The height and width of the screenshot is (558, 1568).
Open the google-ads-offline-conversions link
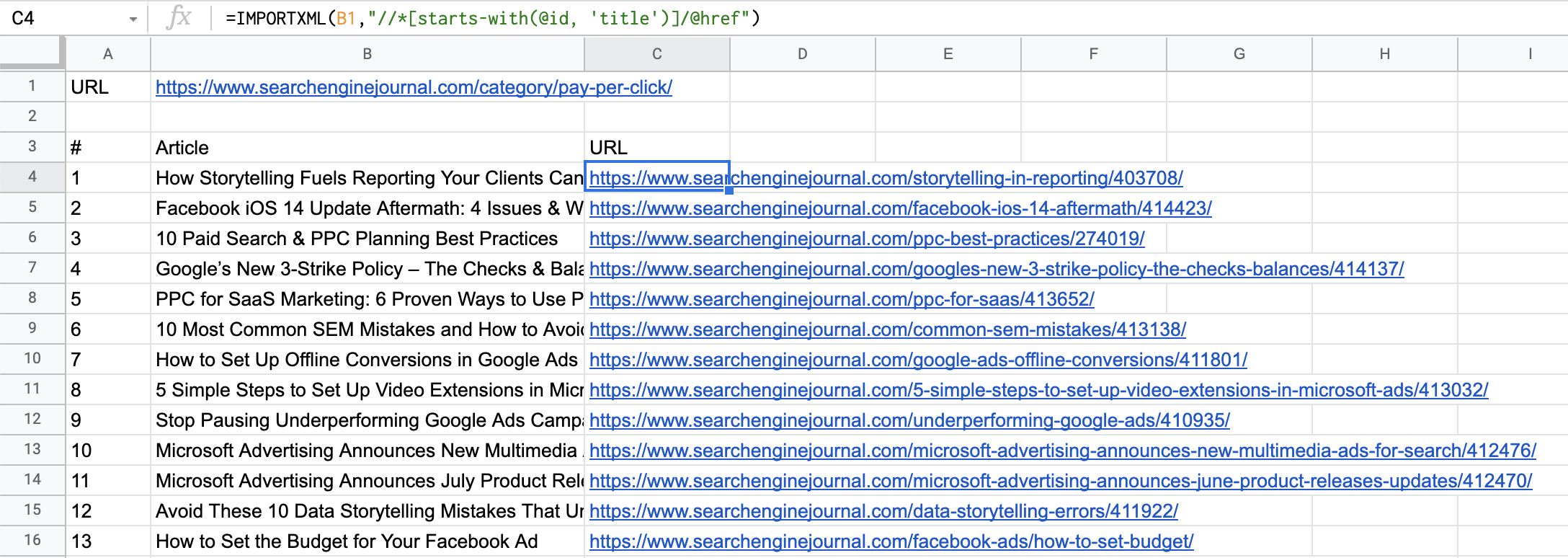tap(918, 360)
